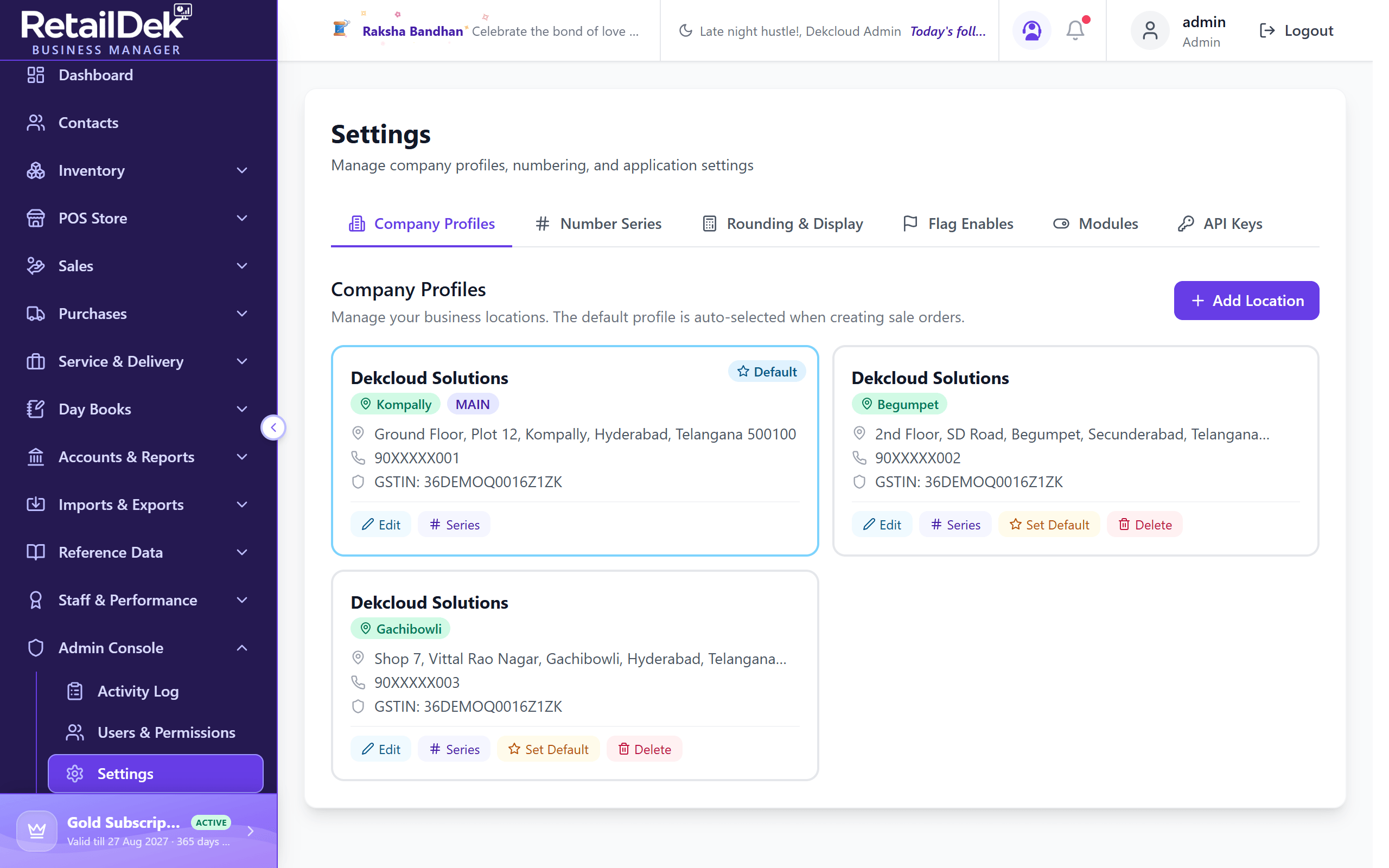Switch to the Rounding & Display tab
Viewport: 1389px width, 868px height.
(x=783, y=224)
